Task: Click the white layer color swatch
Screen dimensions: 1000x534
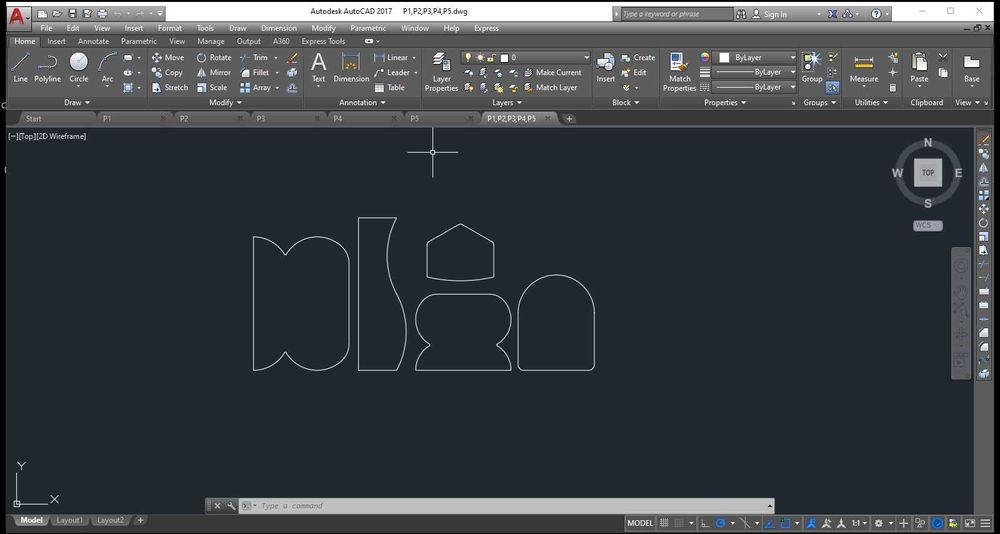Action: click(504, 57)
